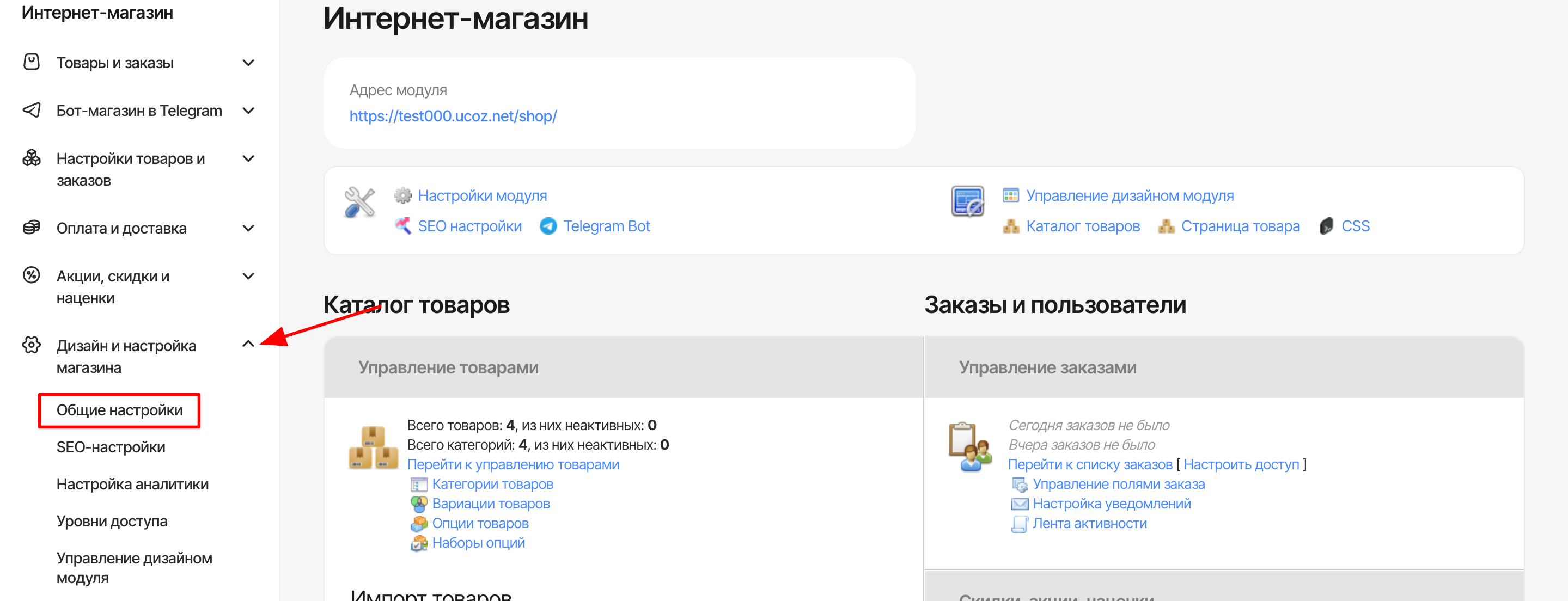Click the CSS file icon
The width and height of the screenshot is (1568, 601).
[1326, 226]
